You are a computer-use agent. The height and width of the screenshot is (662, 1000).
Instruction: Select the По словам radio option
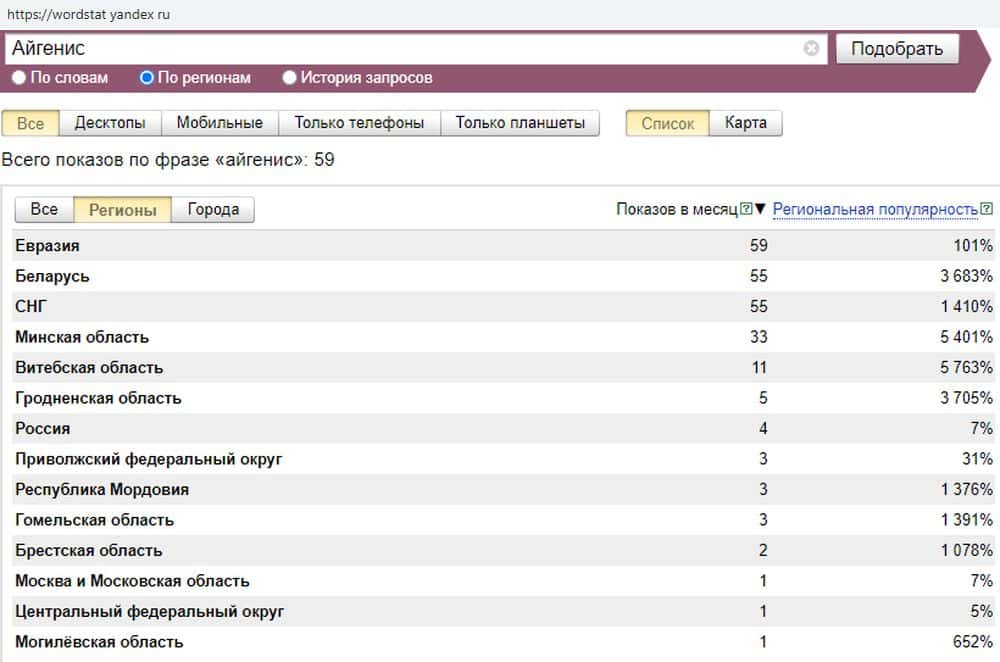pos(19,77)
